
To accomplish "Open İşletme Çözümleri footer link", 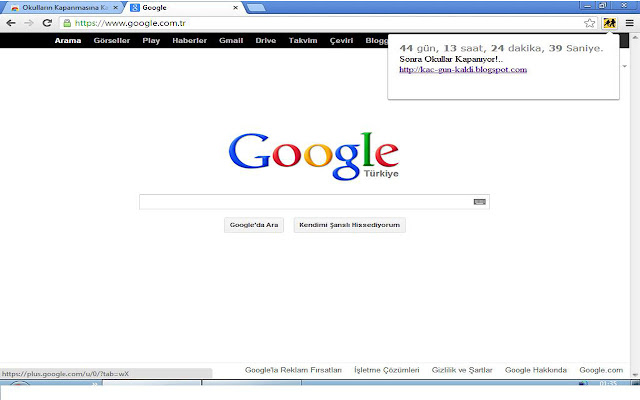I will tap(387, 370).
